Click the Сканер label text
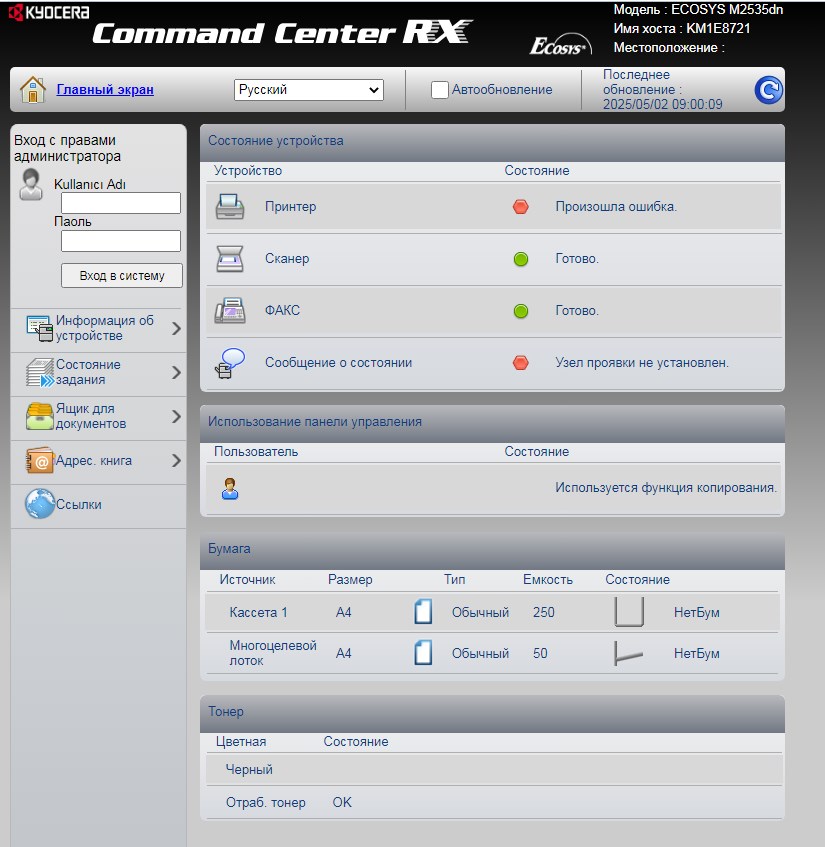825x847 pixels. pyautogui.click(x=287, y=259)
